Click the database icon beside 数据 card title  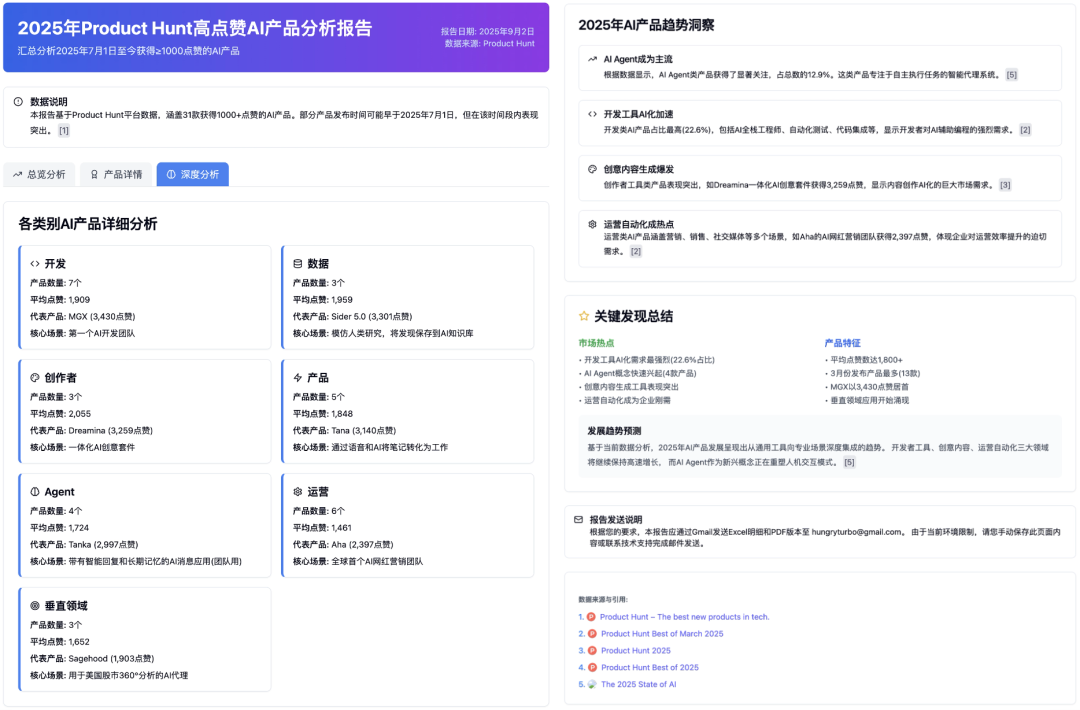(298, 264)
